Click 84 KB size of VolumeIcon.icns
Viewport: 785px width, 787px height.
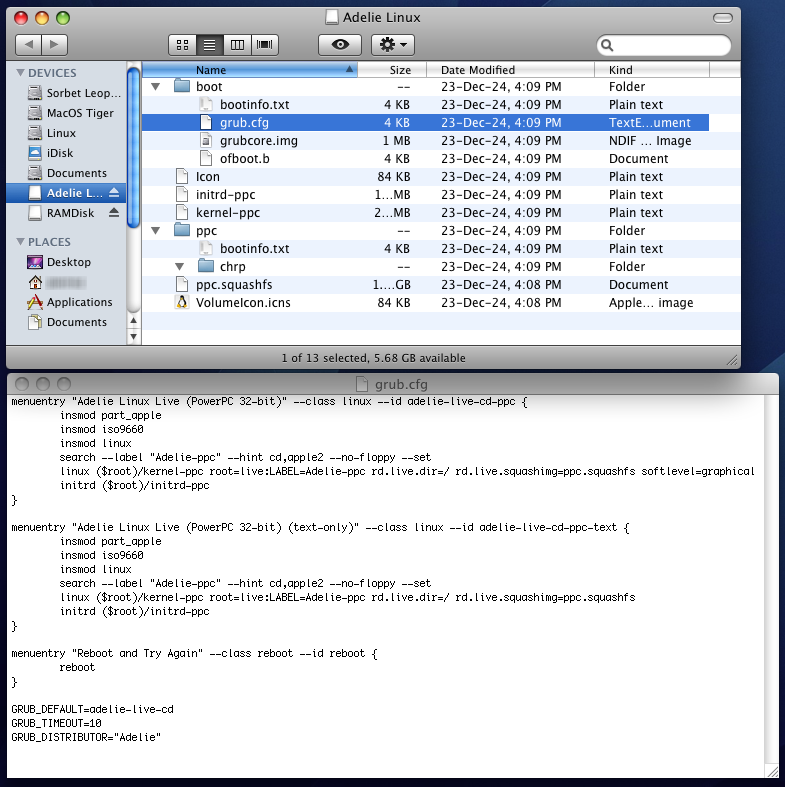pyautogui.click(x=394, y=303)
